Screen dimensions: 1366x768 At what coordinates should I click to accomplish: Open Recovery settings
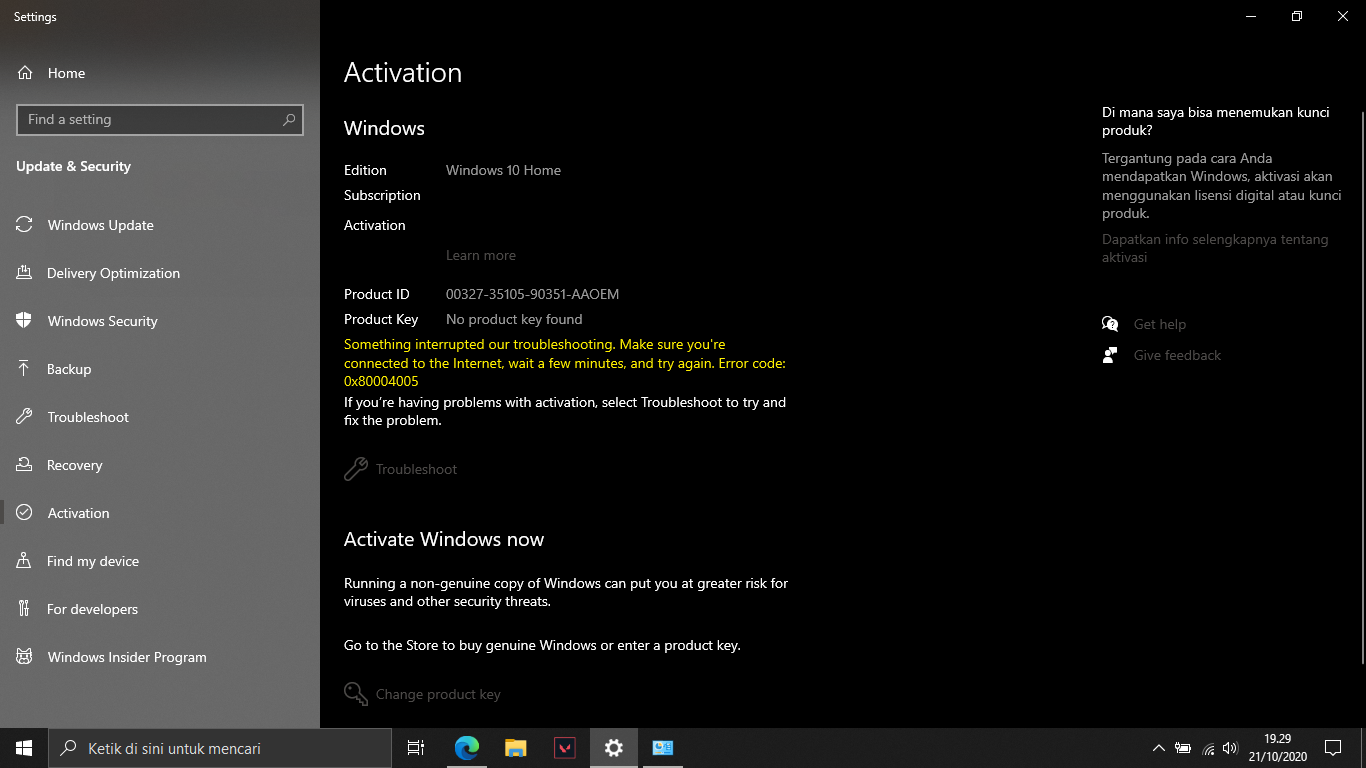(x=75, y=465)
